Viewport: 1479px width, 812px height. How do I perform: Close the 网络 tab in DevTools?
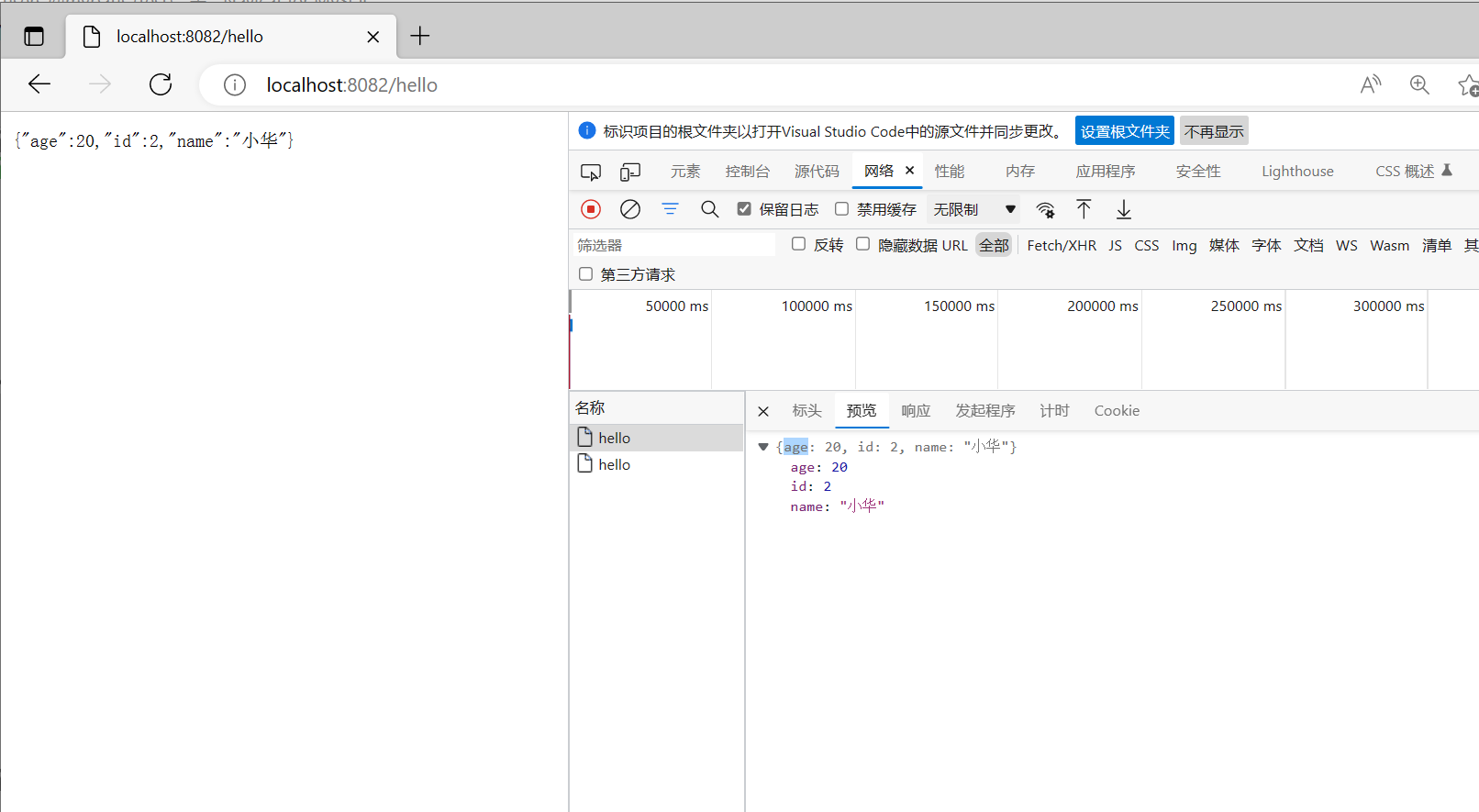[910, 170]
